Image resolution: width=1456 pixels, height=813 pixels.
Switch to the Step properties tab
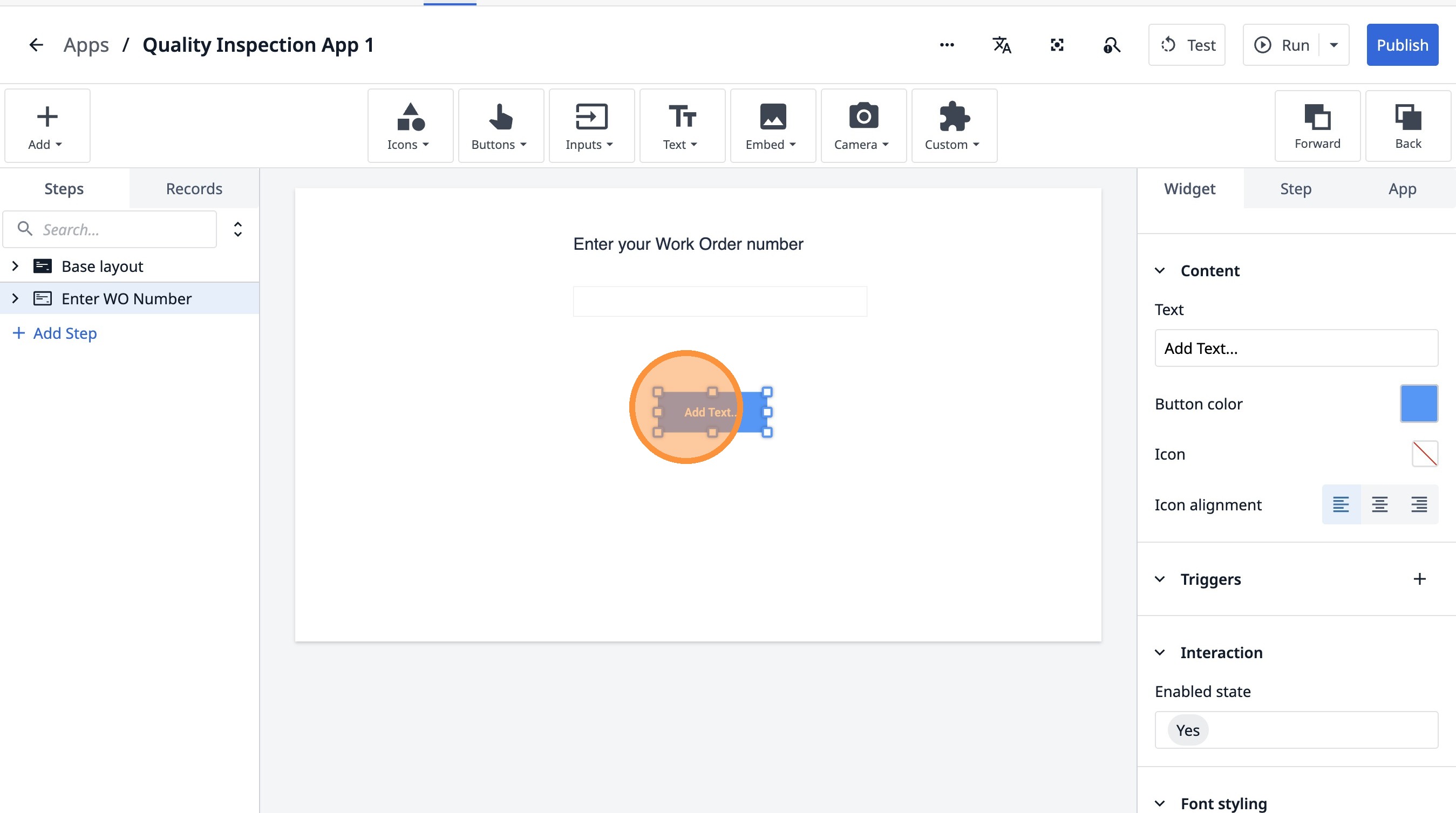coord(1296,188)
